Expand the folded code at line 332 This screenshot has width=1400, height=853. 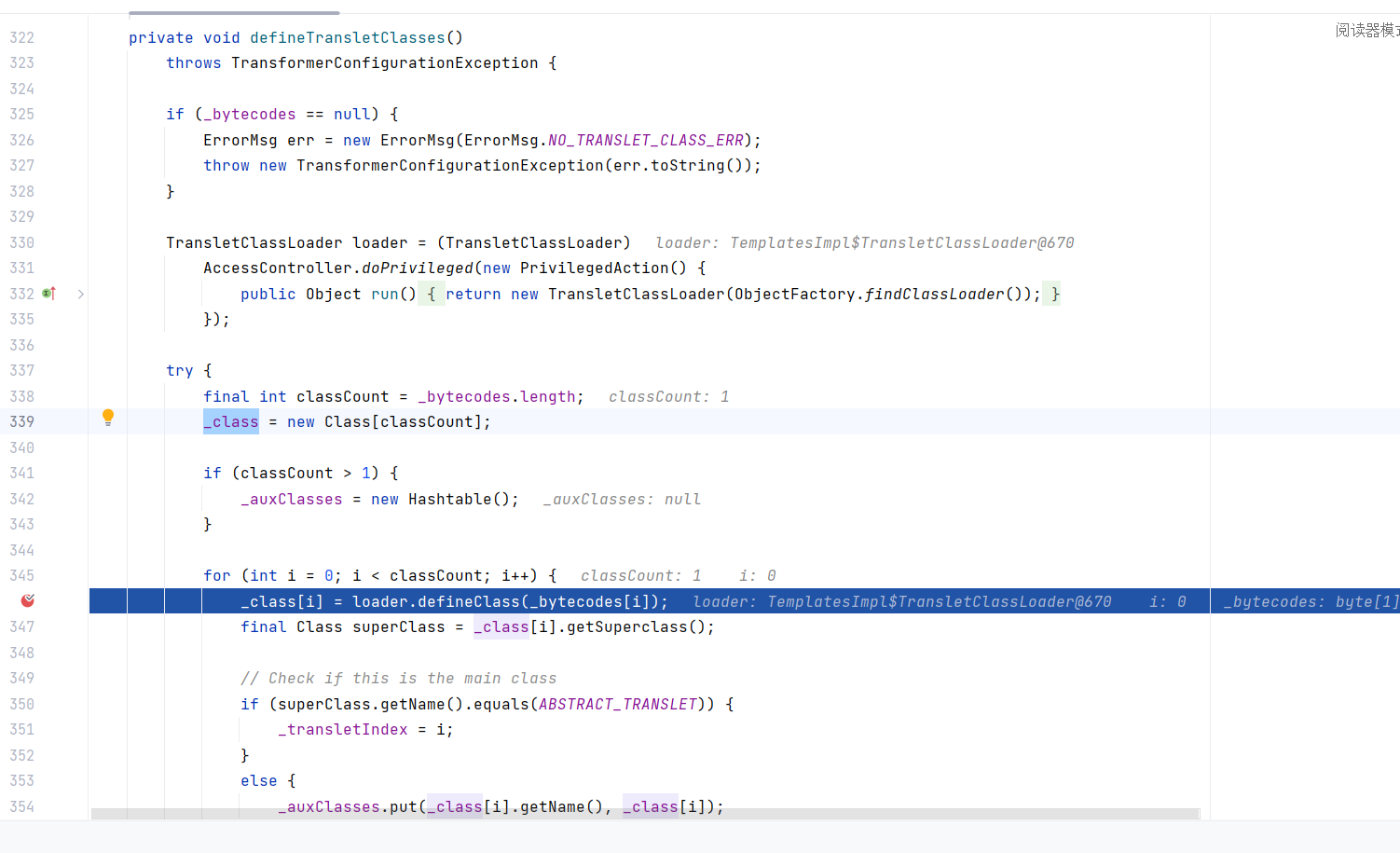pyautogui.click(x=81, y=294)
